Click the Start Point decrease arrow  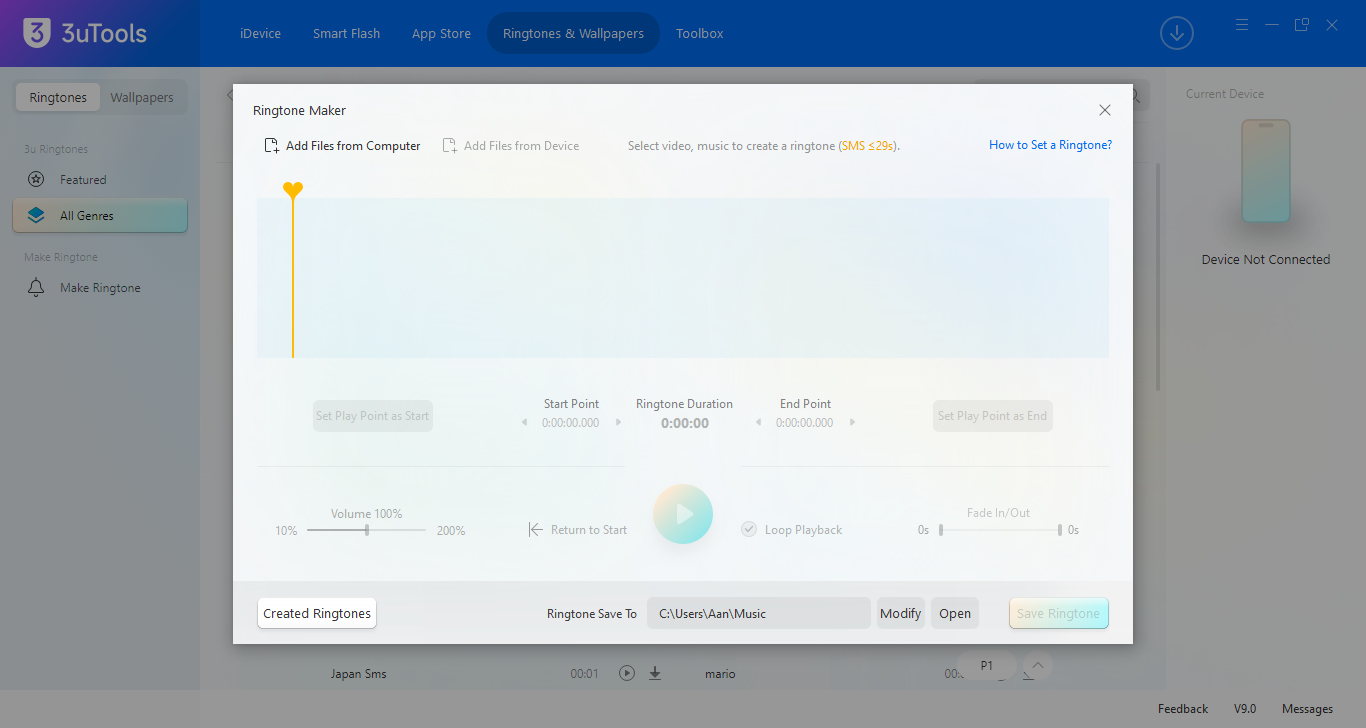(525, 423)
